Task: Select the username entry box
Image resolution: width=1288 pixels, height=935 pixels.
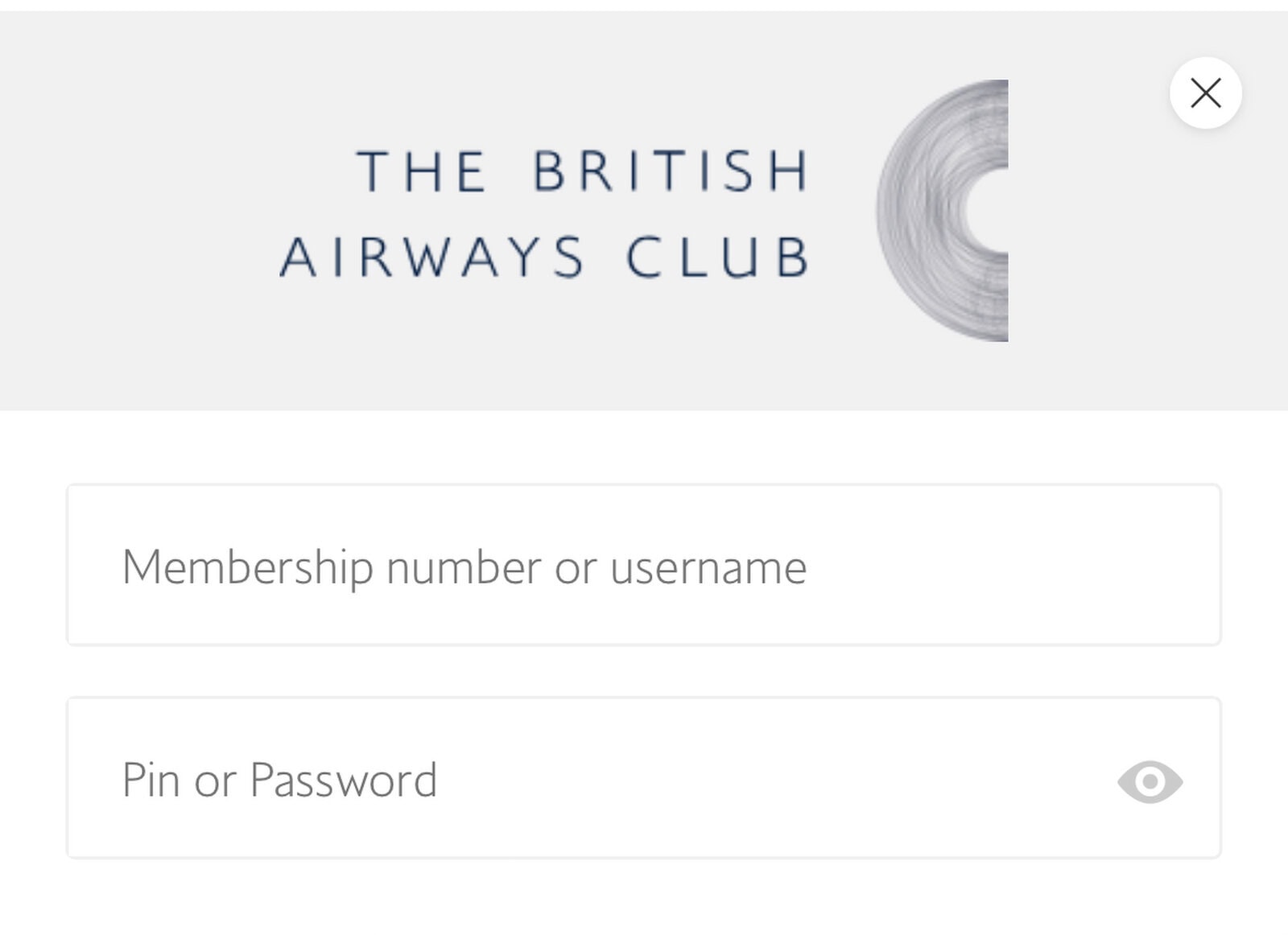Action: 643,565
